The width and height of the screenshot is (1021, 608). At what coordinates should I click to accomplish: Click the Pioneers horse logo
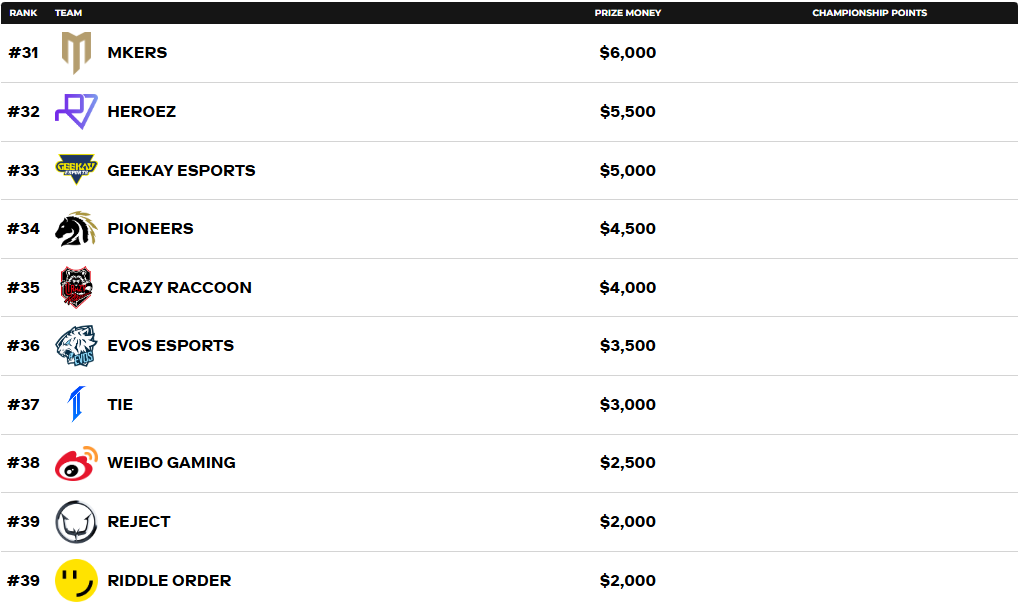76,229
